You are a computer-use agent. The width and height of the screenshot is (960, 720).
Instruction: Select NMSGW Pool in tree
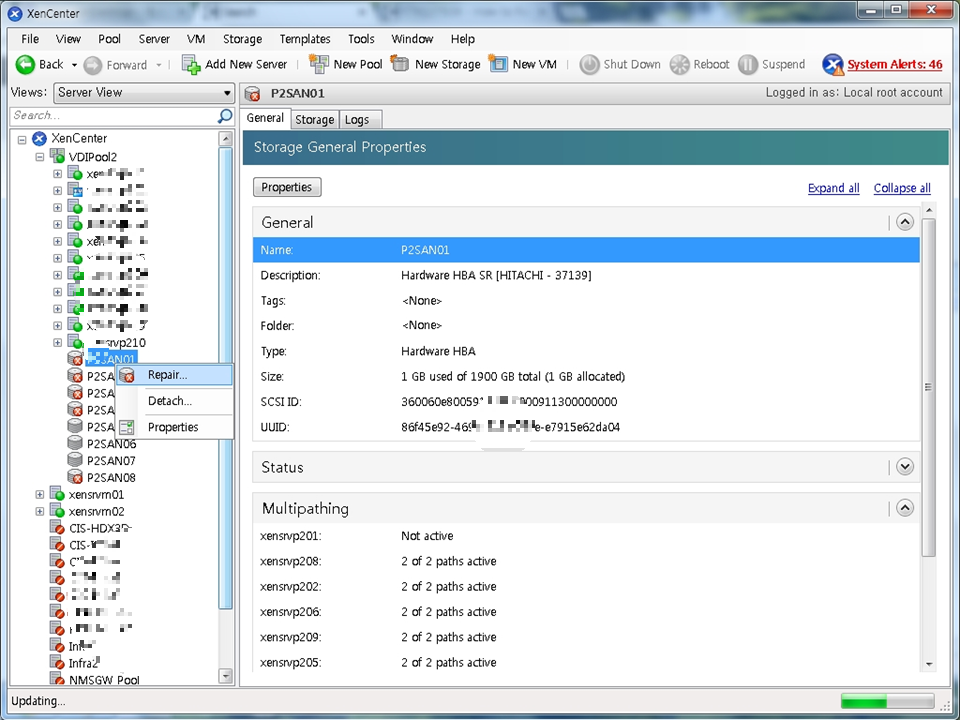(x=104, y=680)
